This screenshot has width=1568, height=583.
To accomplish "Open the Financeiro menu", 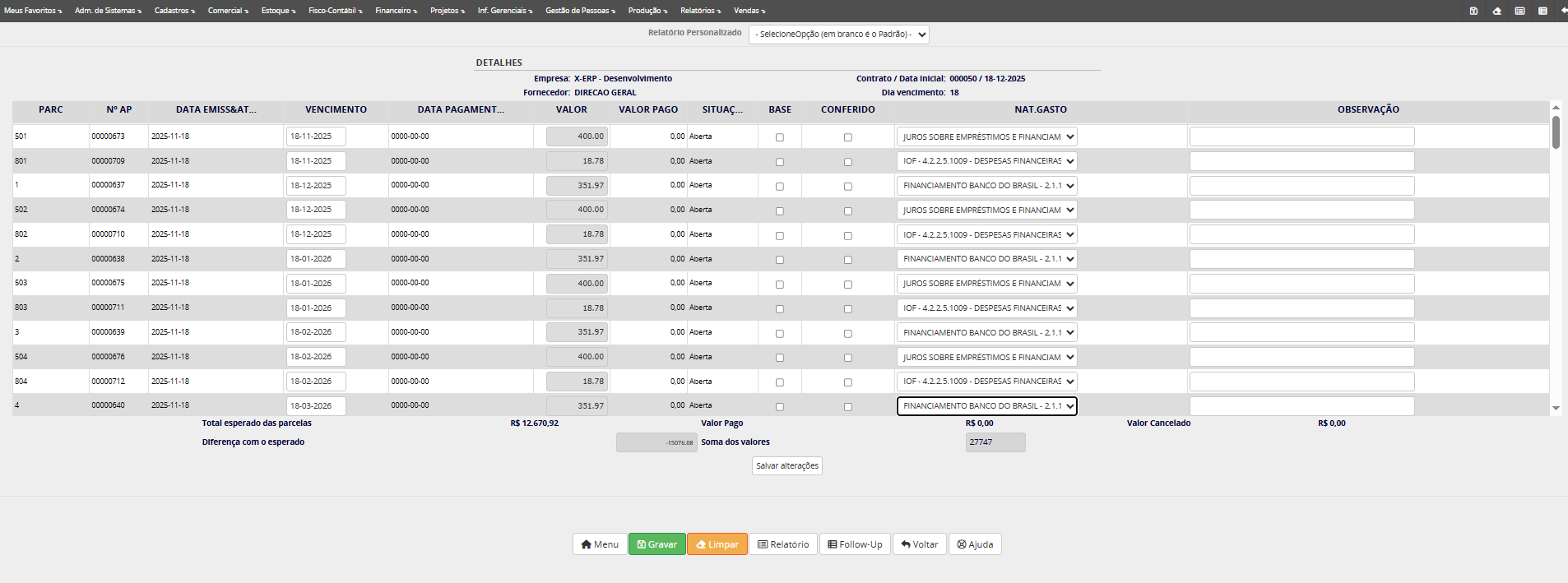I will [396, 11].
